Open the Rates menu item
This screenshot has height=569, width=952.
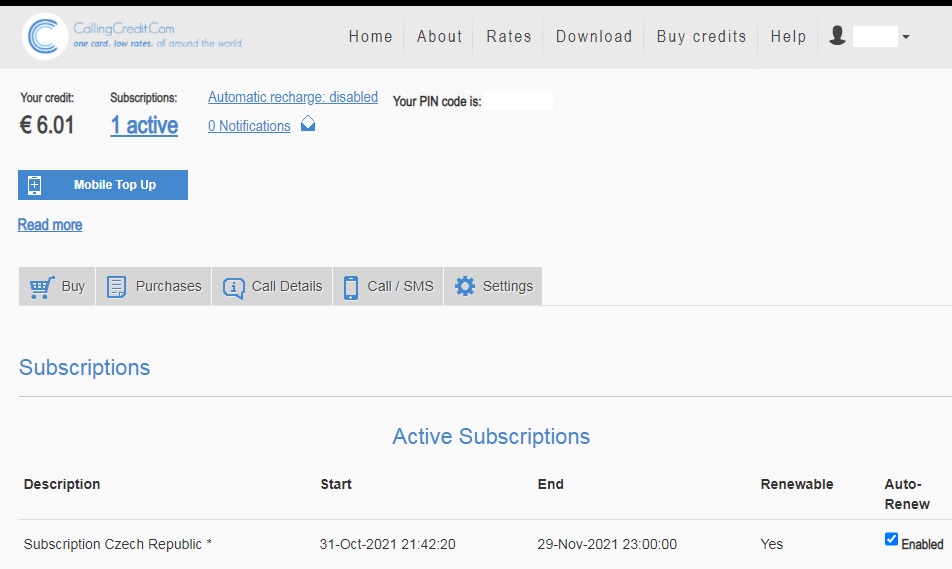click(x=508, y=36)
